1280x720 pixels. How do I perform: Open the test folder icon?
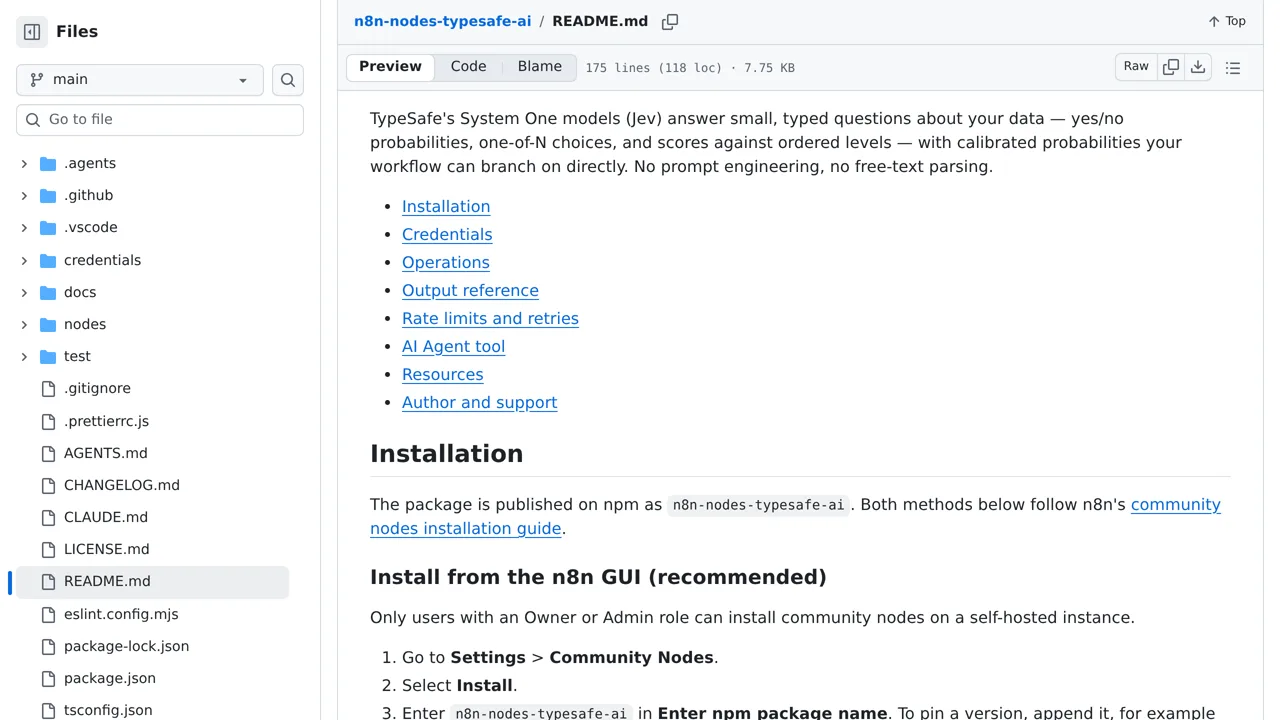(x=48, y=356)
